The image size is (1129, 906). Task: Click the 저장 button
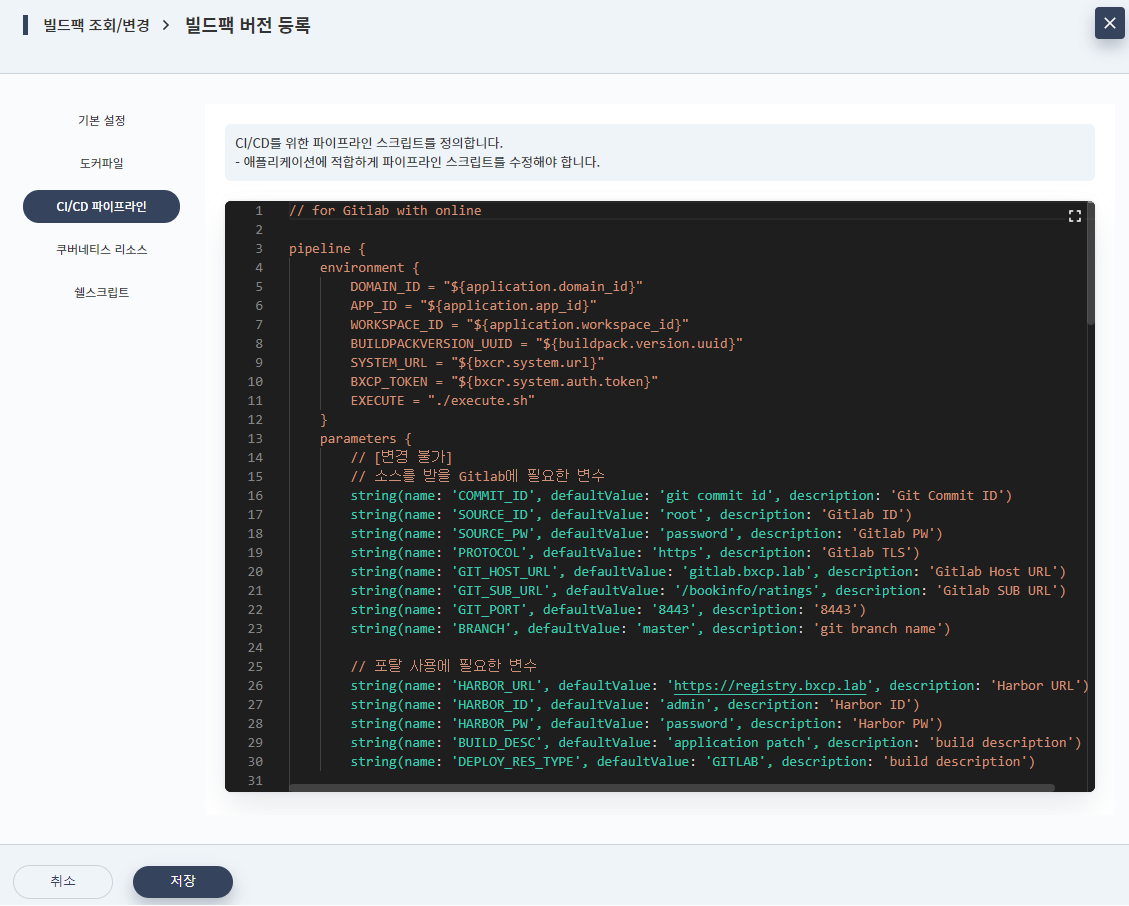pyautogui.click(x=183, y=882)
